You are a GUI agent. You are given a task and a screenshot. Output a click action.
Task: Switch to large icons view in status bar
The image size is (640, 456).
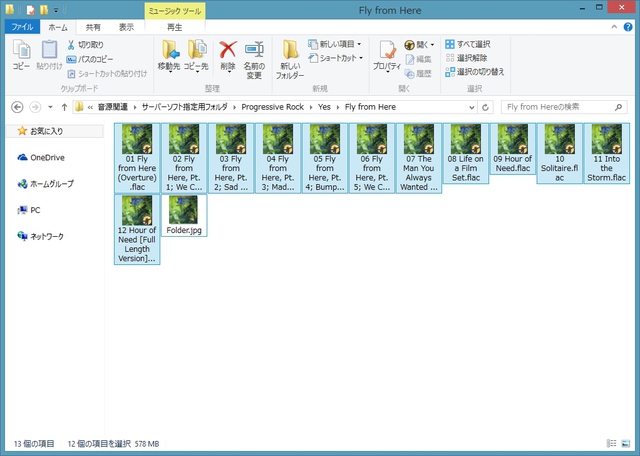pyautogui.click(x=625, y=443)
